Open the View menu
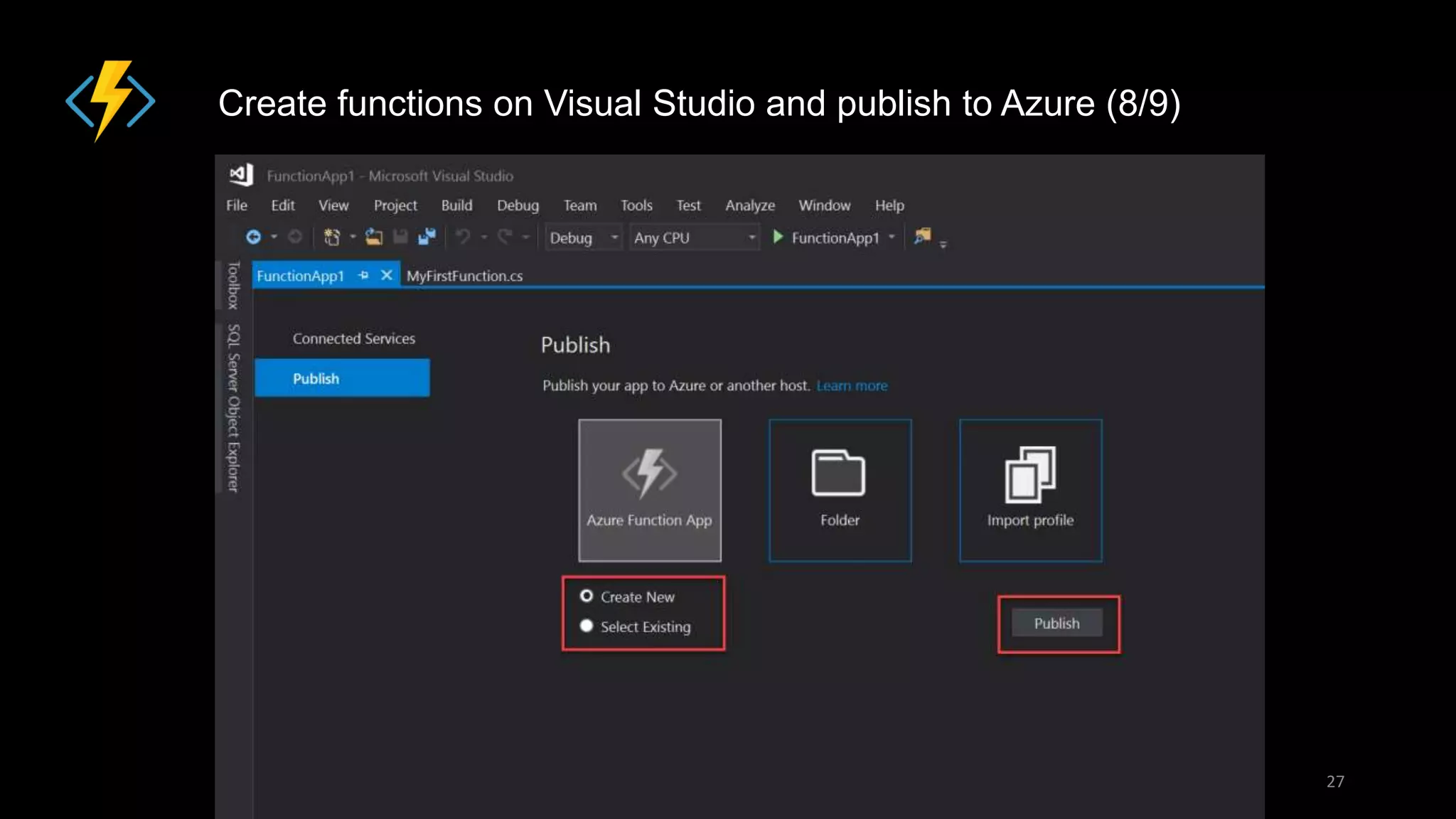This screenshot has width=1456, height=819. pos(333,205)
